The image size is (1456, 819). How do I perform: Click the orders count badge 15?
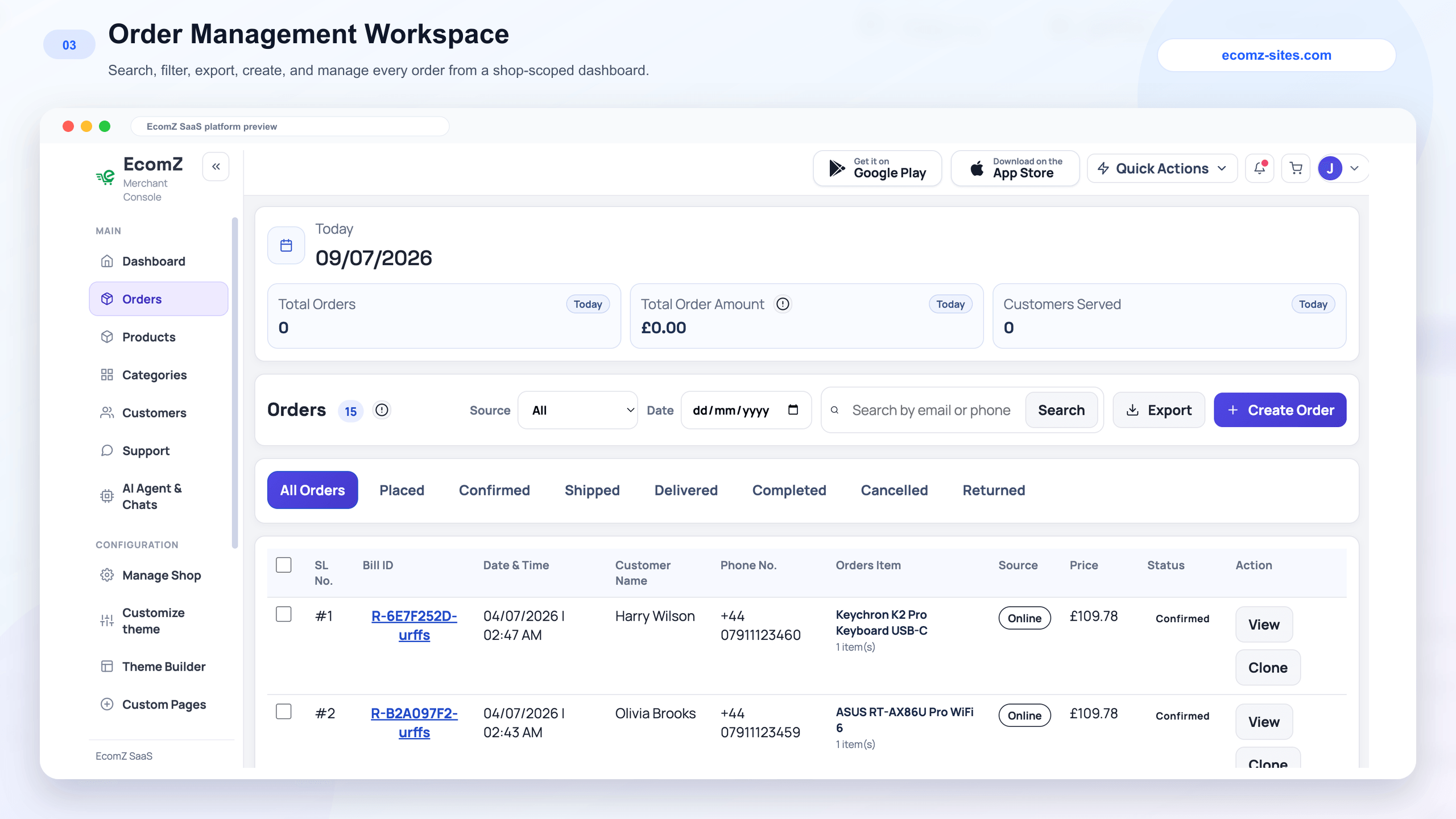350,411
